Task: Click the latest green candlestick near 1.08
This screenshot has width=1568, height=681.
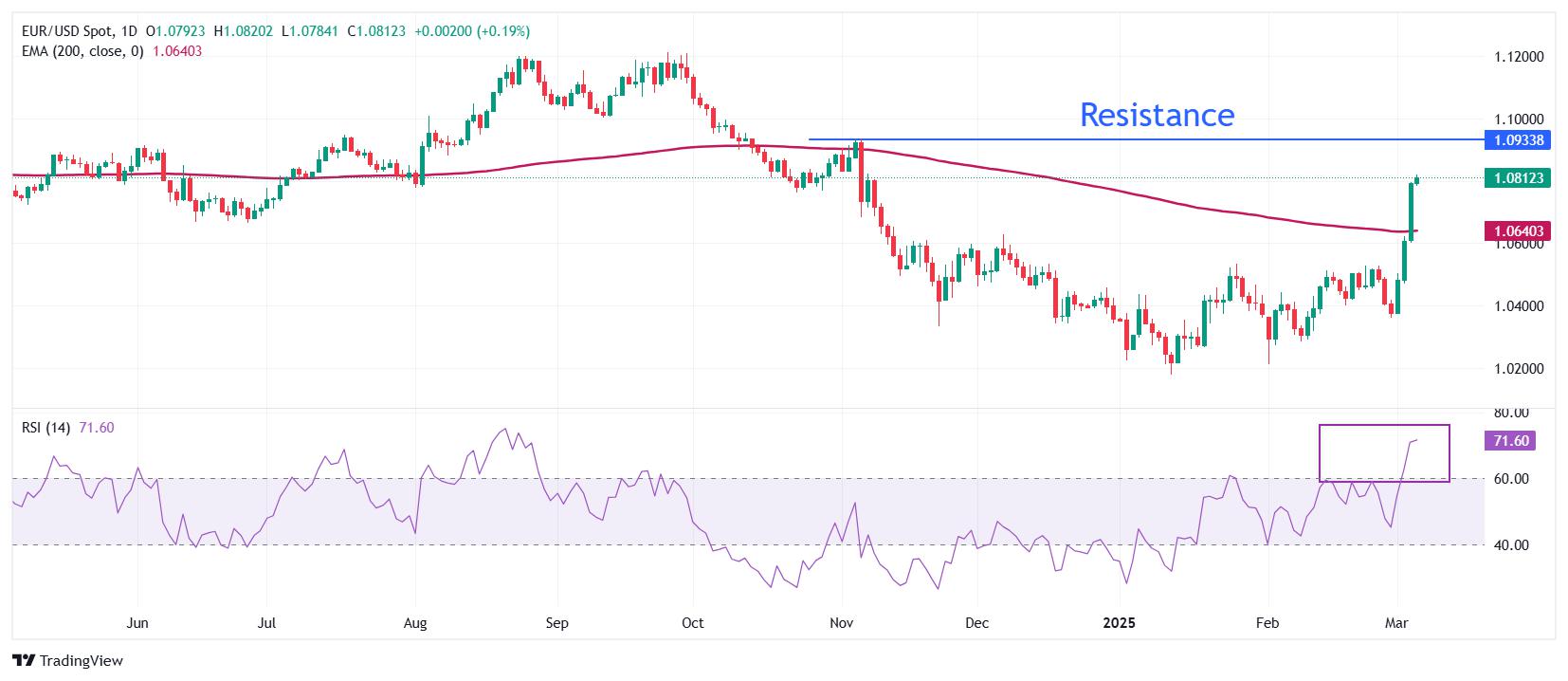Action: [1417, 178]
